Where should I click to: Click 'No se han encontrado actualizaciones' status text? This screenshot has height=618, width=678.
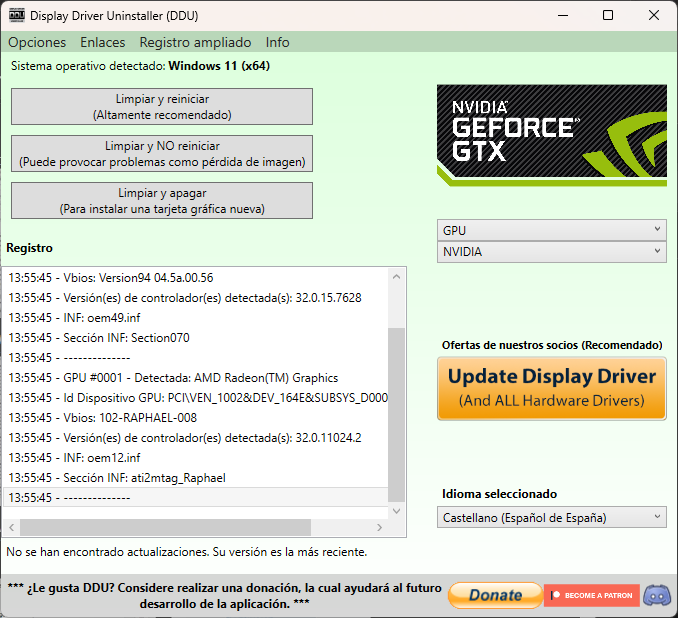coord(186,552)
